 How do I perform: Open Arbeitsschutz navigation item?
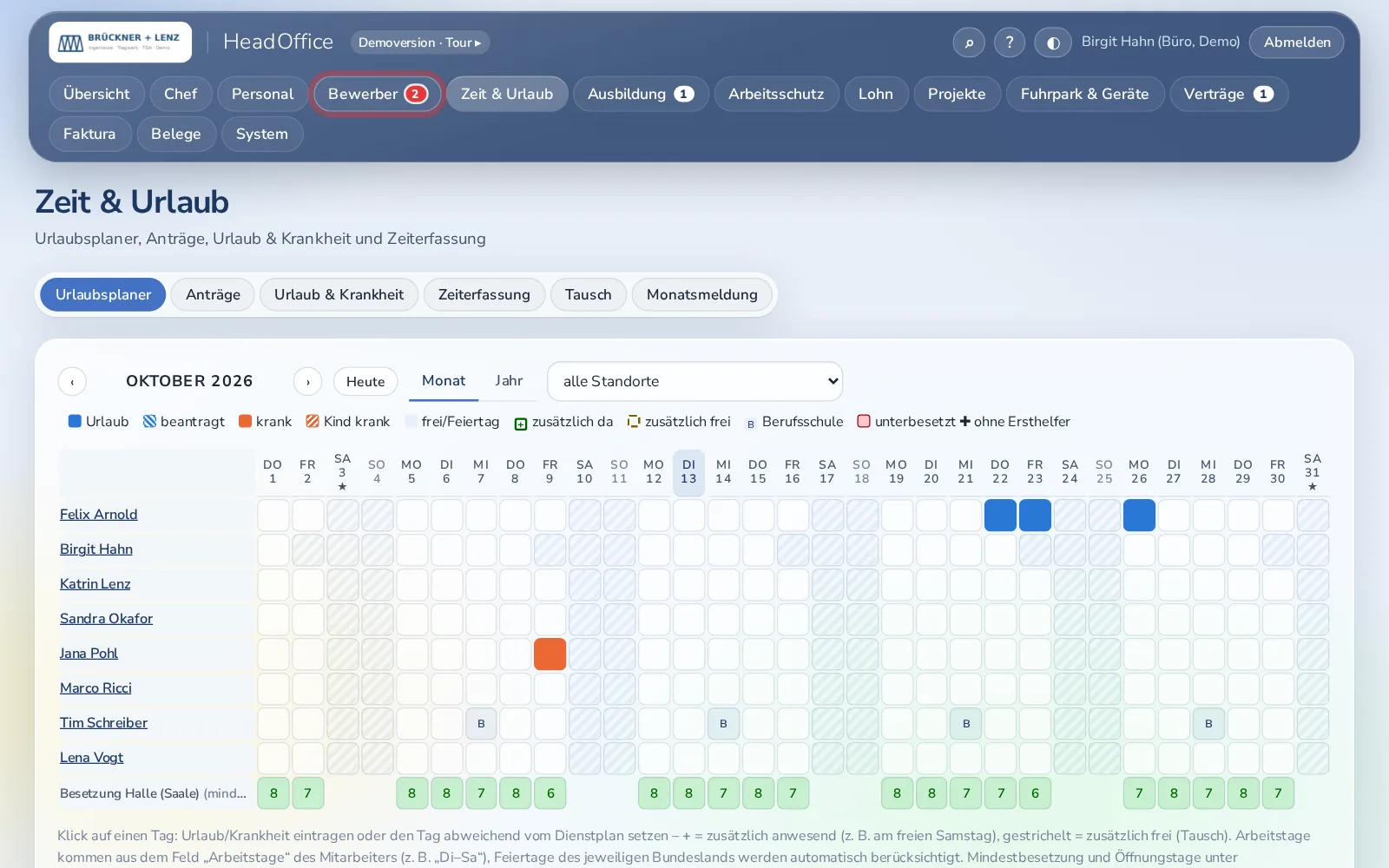(776, 94)
